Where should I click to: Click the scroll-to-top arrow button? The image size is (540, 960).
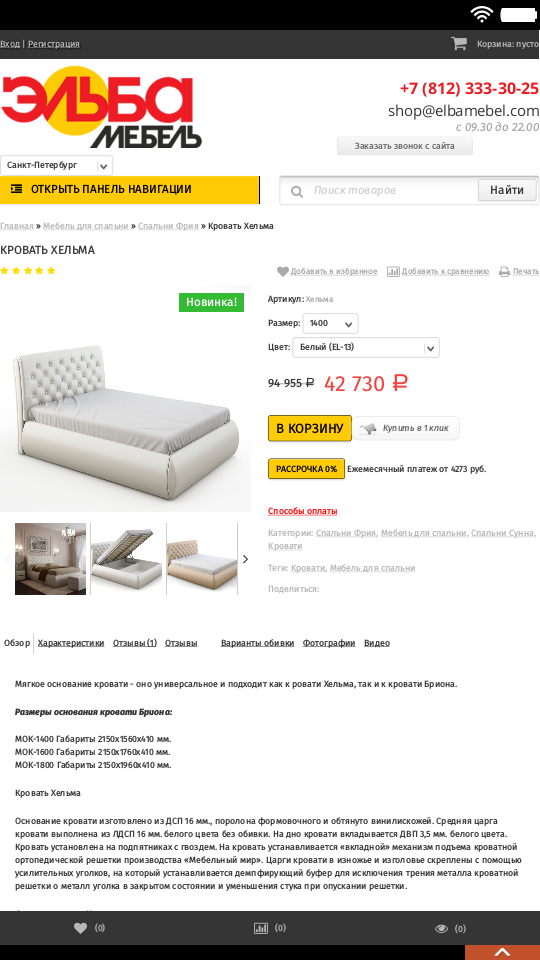coord(502,953)
